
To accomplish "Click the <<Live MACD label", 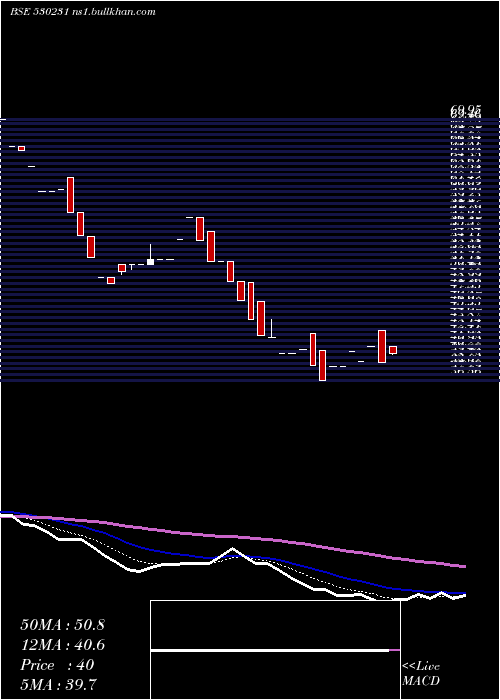I will pyautogui.click(x=421, y=674).
